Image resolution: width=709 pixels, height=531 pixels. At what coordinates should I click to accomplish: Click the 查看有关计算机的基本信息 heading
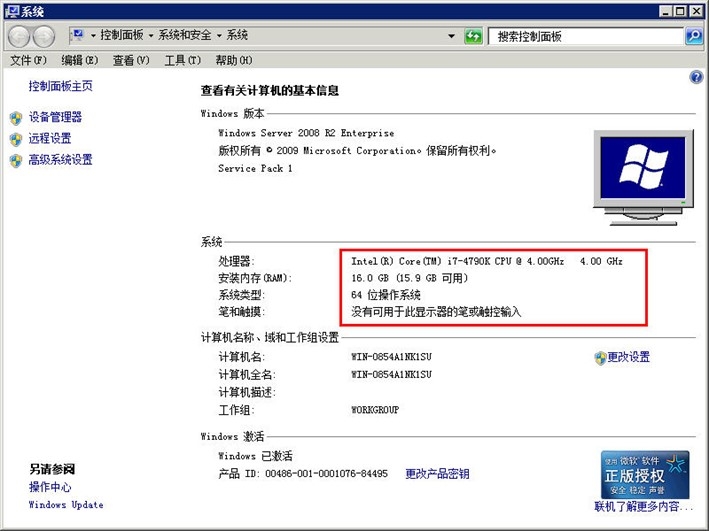pyautogui.click(x=270, y=91)
